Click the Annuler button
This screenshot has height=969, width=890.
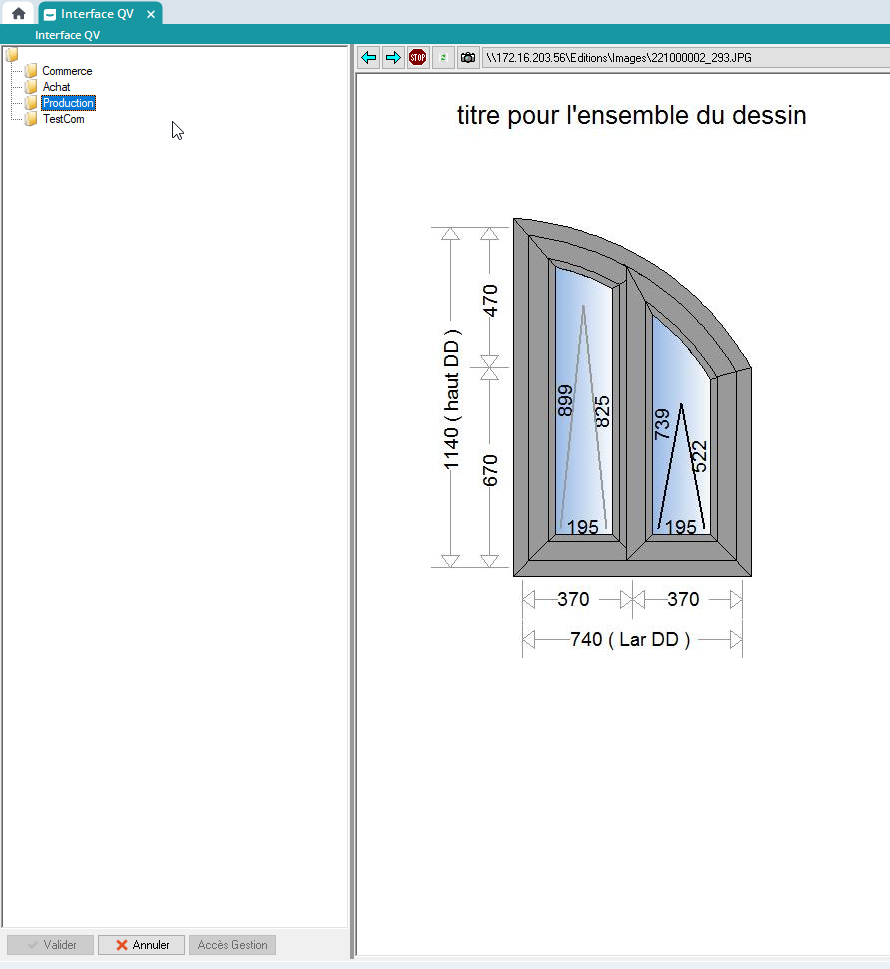tap(141, 945)
